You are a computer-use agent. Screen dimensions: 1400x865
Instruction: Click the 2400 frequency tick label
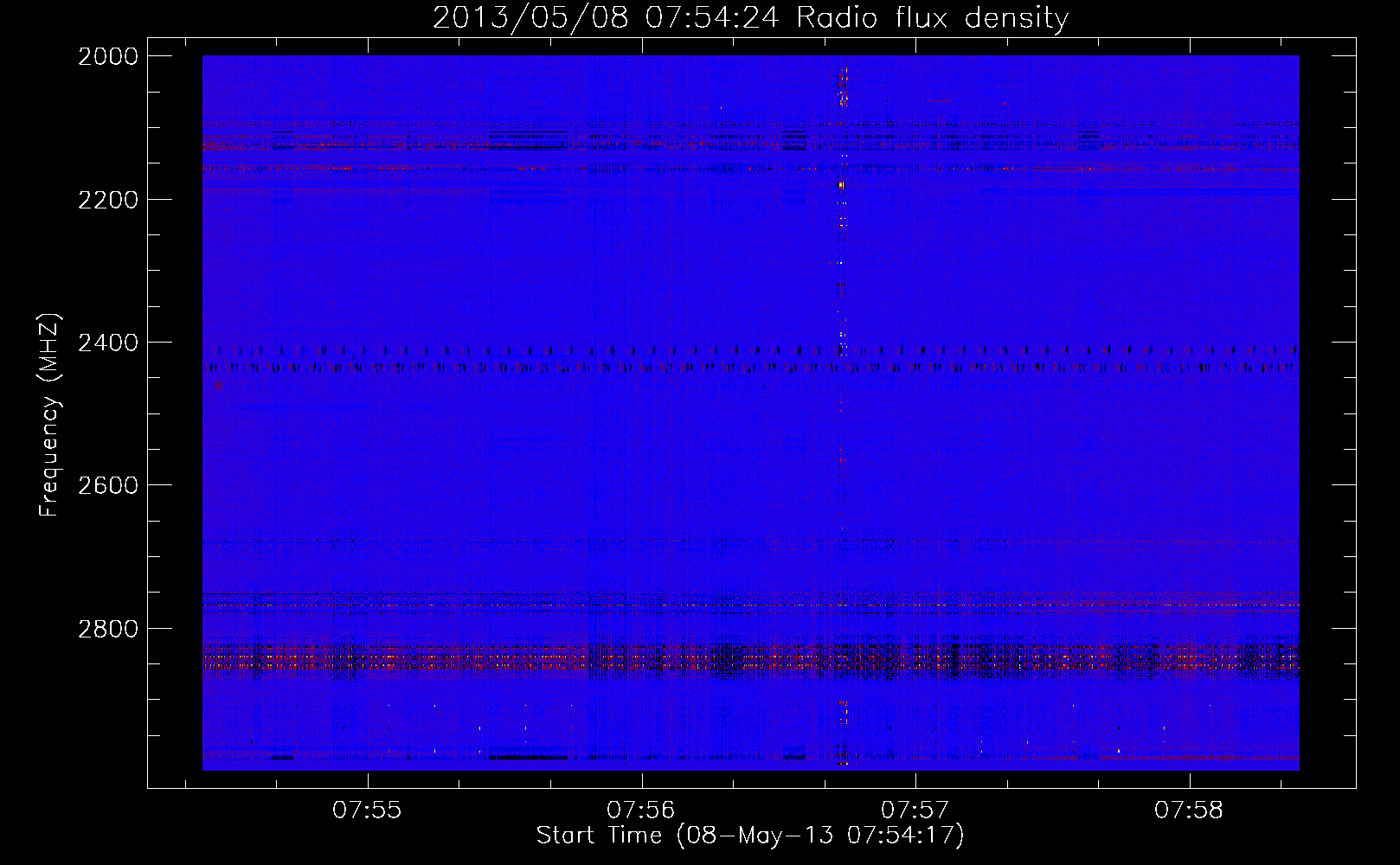[x=108, y=343]
